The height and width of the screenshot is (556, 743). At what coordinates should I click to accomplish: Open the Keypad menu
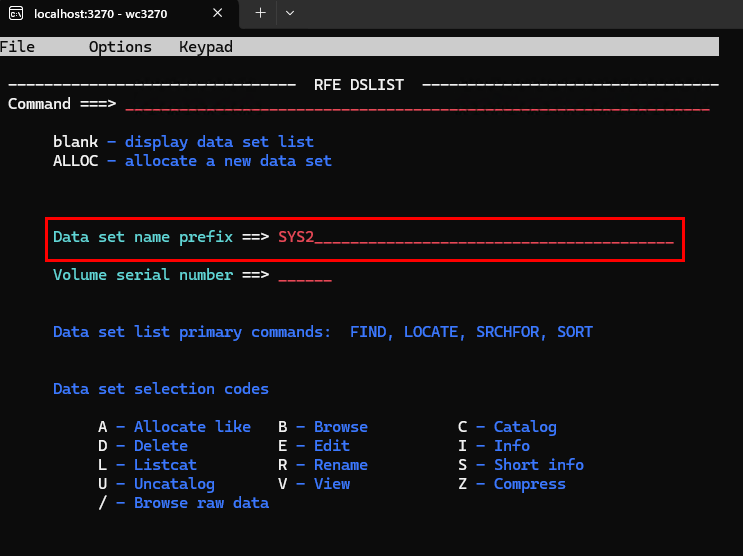tap(206, 47)
